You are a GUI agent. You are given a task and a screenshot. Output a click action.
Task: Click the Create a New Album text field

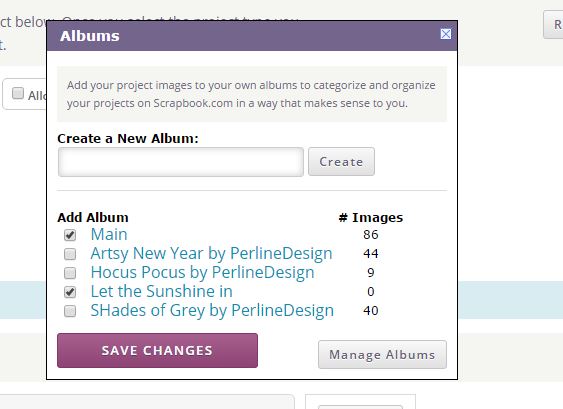click(181, 162)
